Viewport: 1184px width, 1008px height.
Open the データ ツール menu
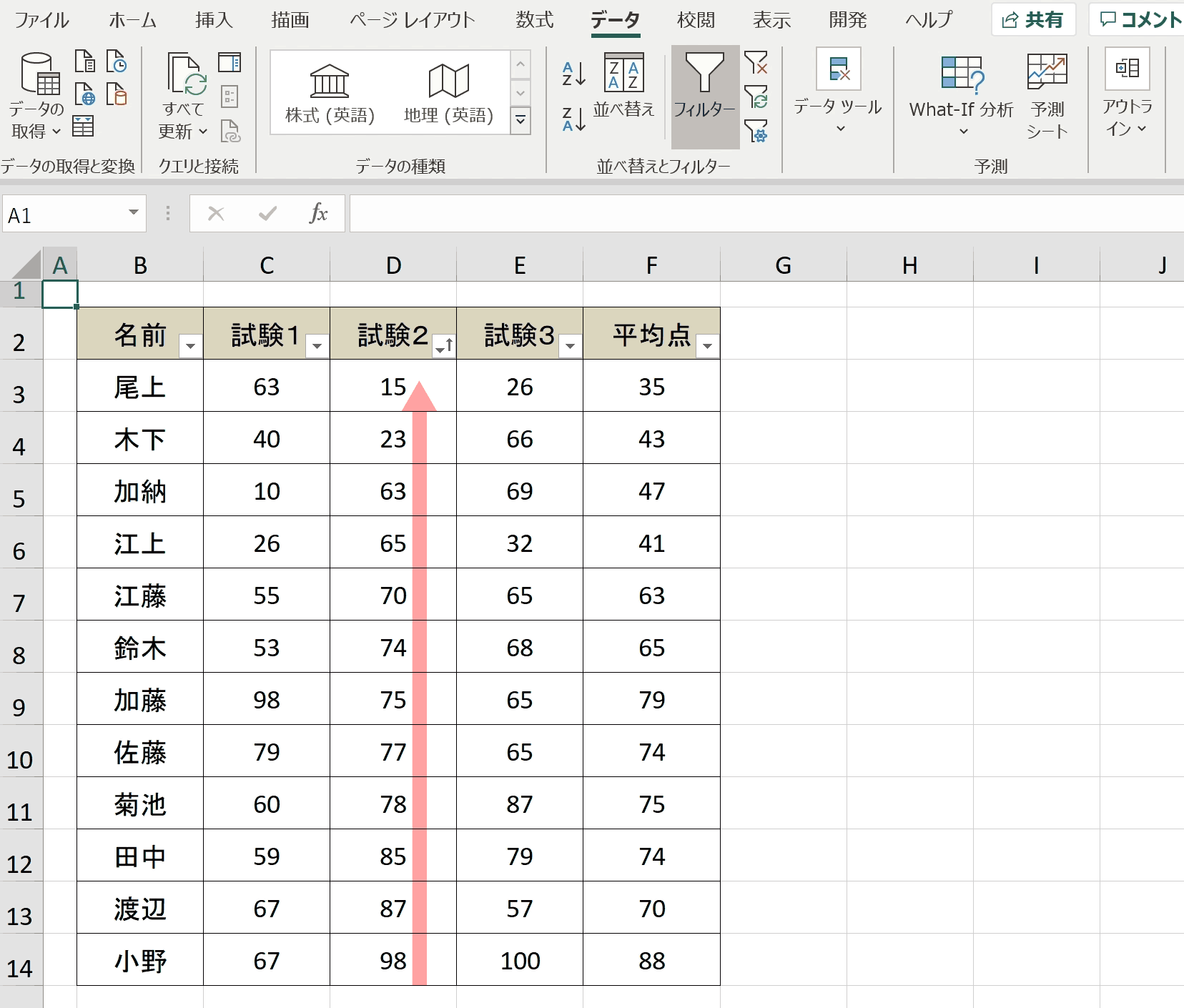coord(839,91)
